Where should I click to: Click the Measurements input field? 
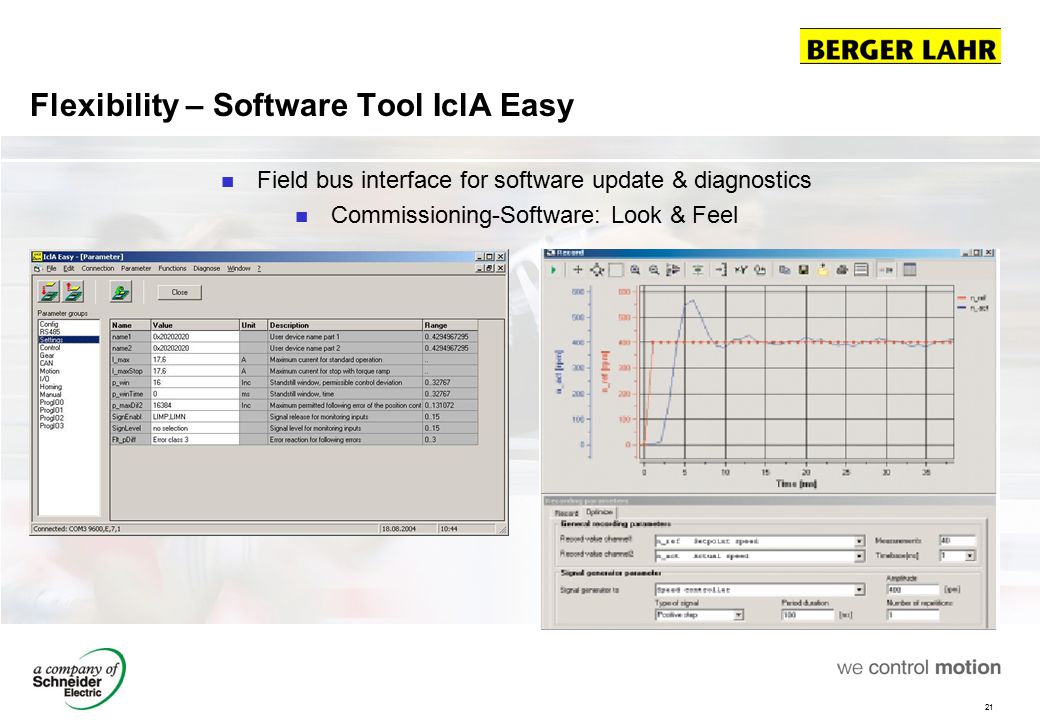(957, 541)
